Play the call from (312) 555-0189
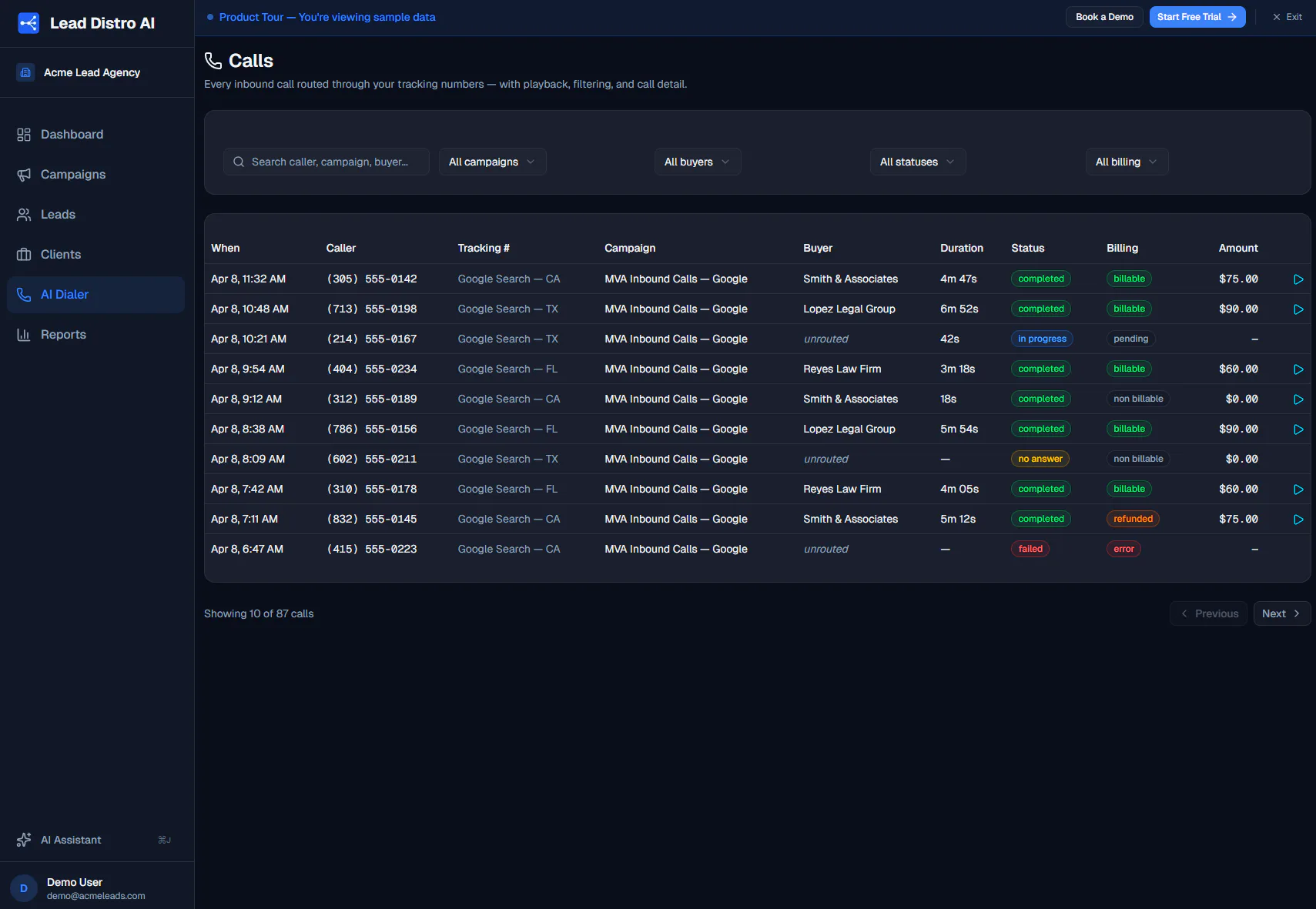The width and height of the screenshot is (1316, 909). pyautogui.click(x=1298, y=399)
